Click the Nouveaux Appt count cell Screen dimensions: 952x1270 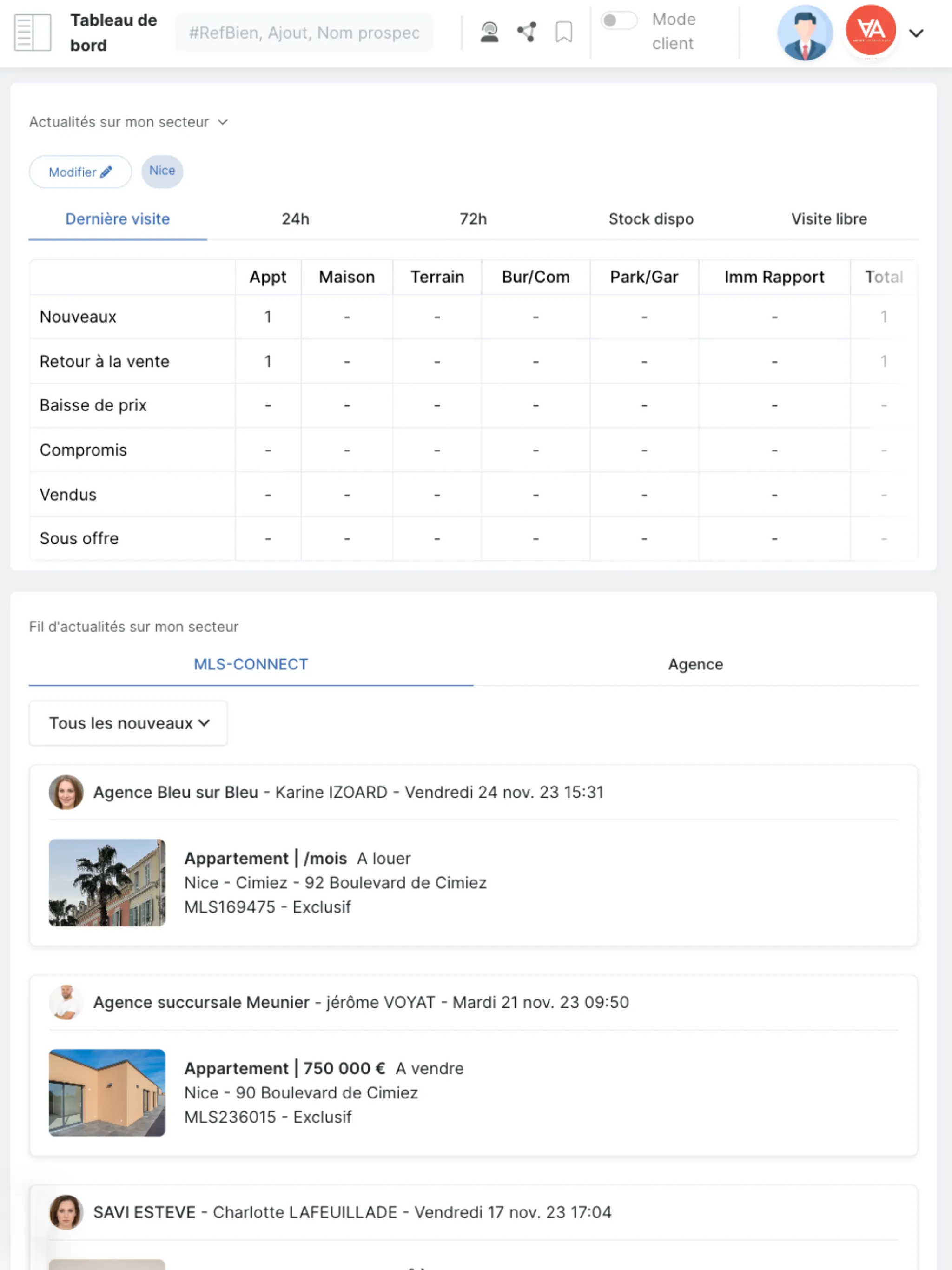pyautogui.click(x=268, y=317)
